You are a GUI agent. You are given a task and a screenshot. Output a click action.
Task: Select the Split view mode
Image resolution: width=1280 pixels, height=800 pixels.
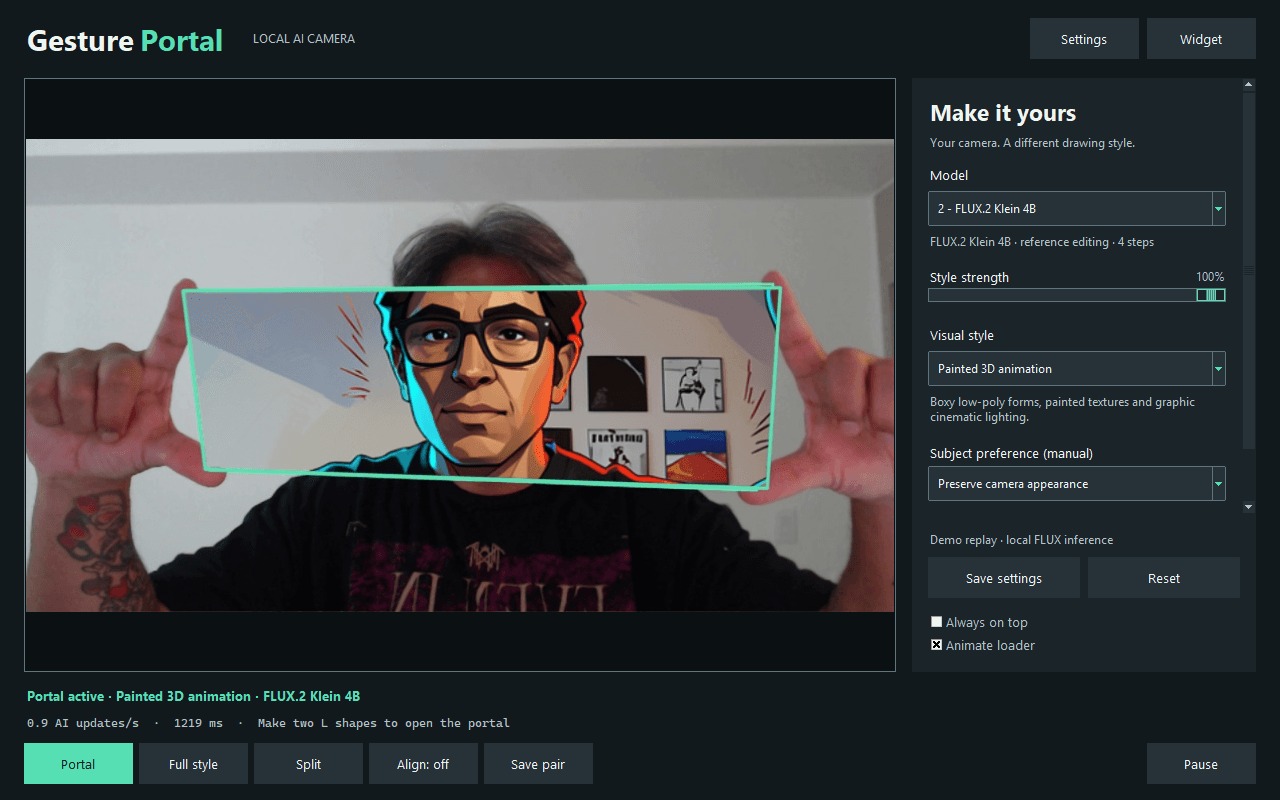308,764
